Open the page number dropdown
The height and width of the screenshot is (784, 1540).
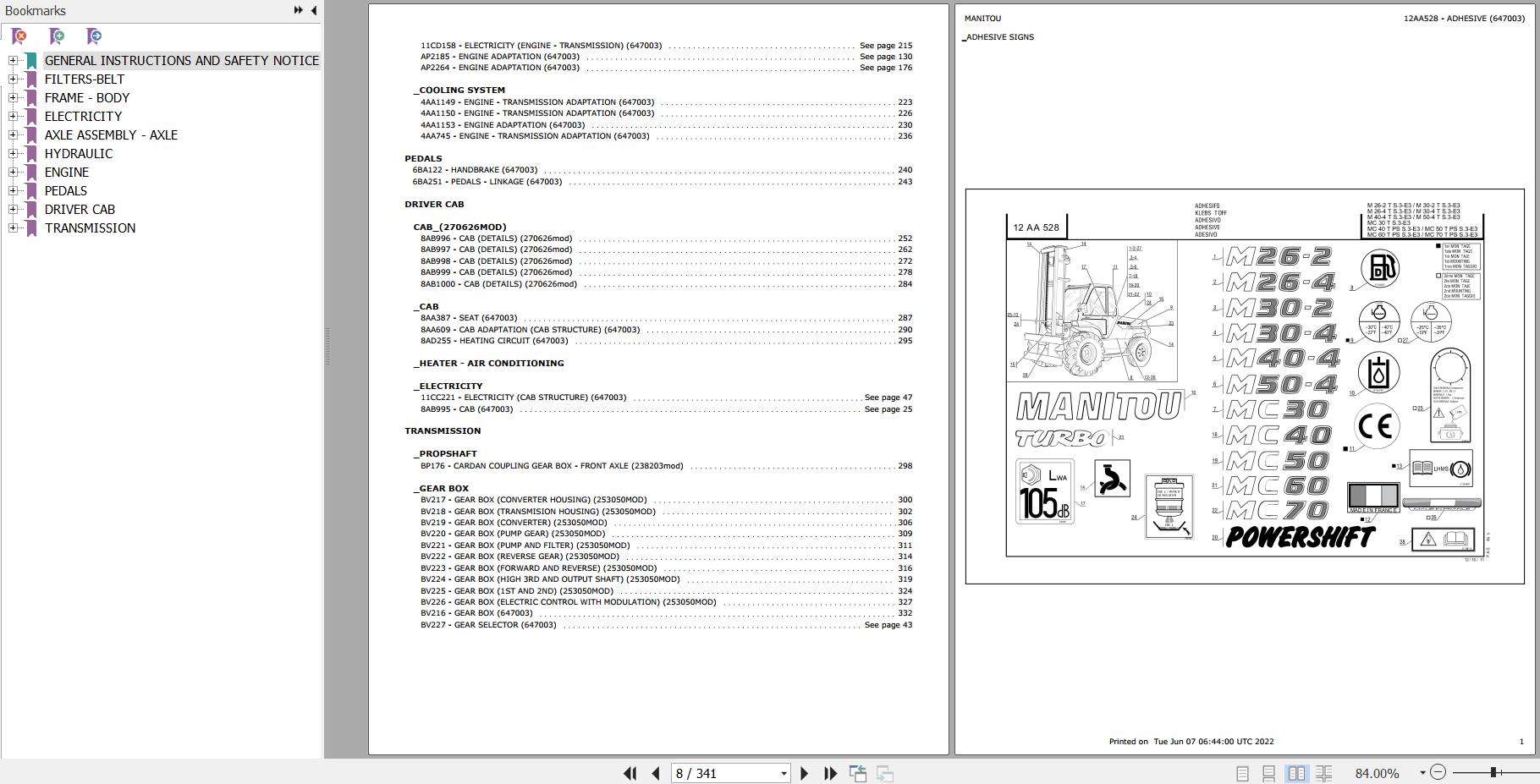[x=784, y=773]
